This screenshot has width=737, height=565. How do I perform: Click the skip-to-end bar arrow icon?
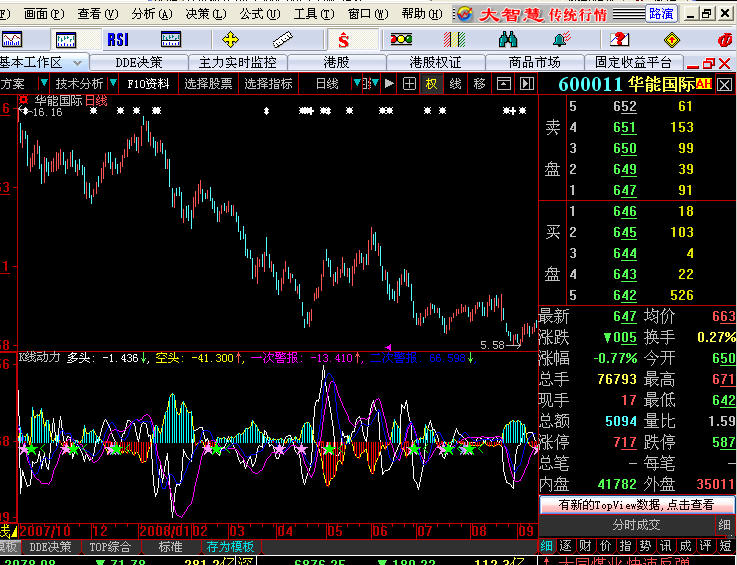pos(527,84)
